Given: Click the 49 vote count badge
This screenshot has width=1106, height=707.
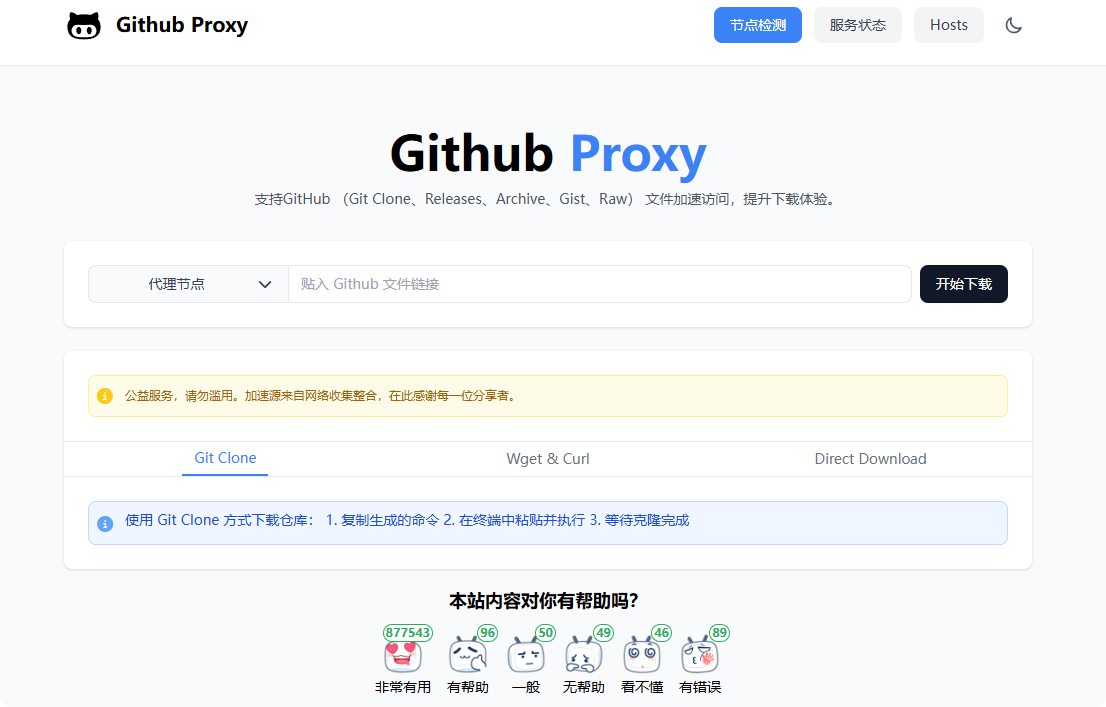Looking at the screenshot, I should pyautogui.click(x=603, y=633).
